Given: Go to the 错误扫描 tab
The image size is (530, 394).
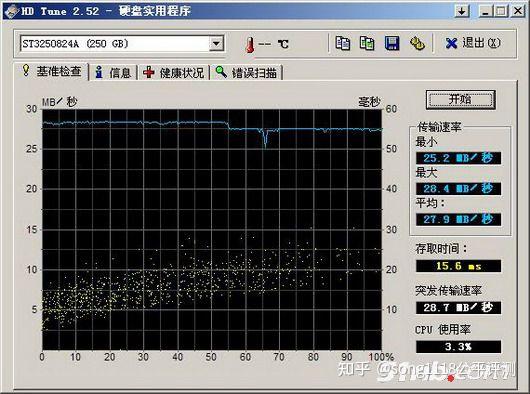Looking at the screenshot, I should click(x=246, y=72).
